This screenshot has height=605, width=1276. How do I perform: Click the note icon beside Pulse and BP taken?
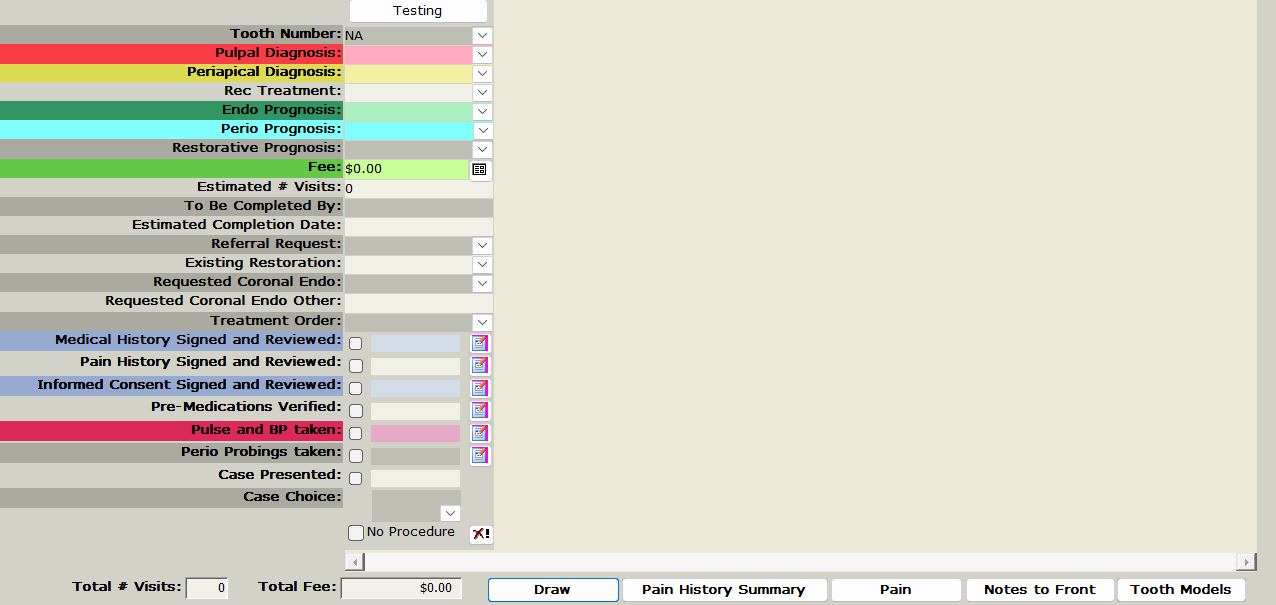(480, 433)
